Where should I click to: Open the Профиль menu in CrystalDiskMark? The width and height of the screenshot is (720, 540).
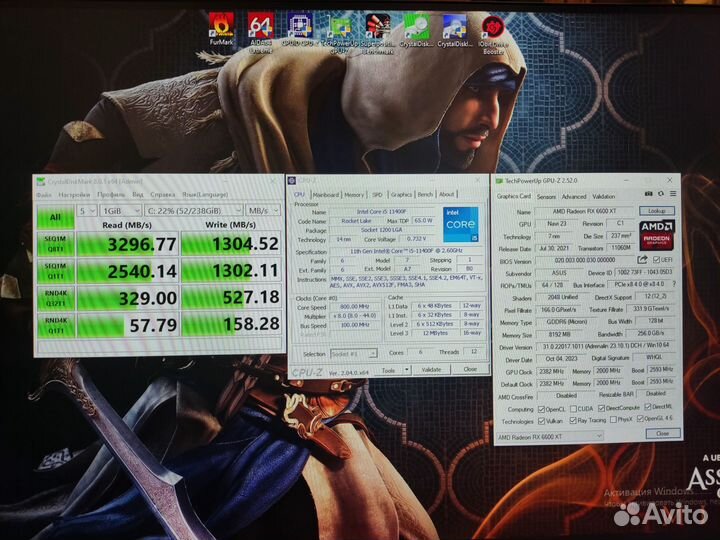pos(111,195)
